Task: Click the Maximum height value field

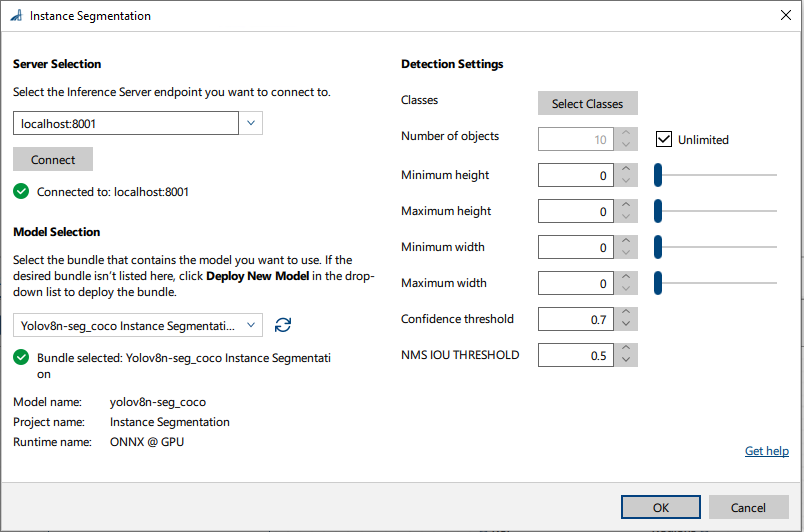Action: [575, 211]
